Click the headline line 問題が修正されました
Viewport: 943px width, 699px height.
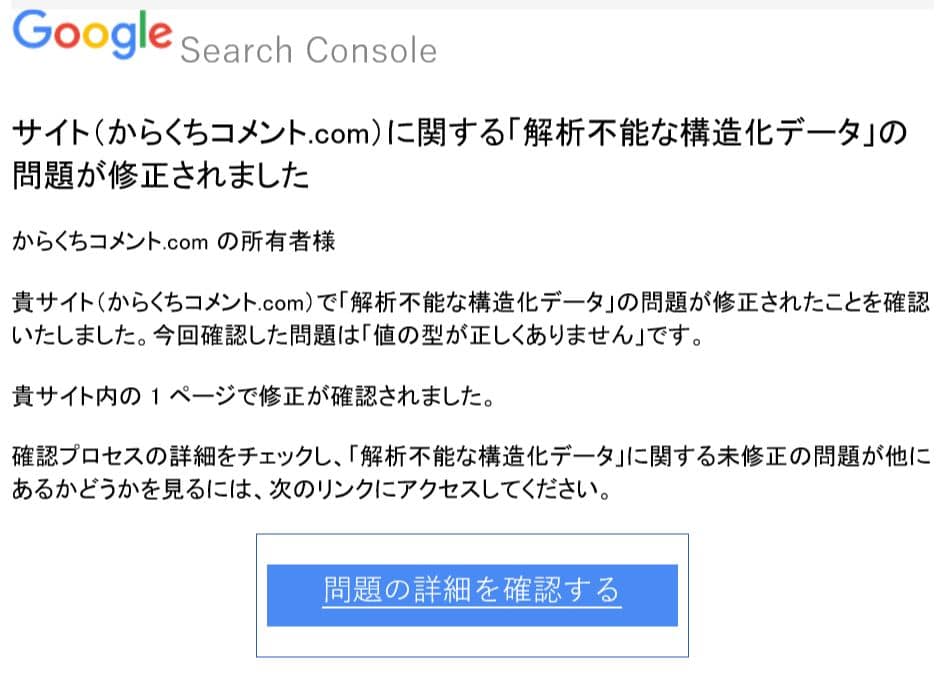click(161, 175)
